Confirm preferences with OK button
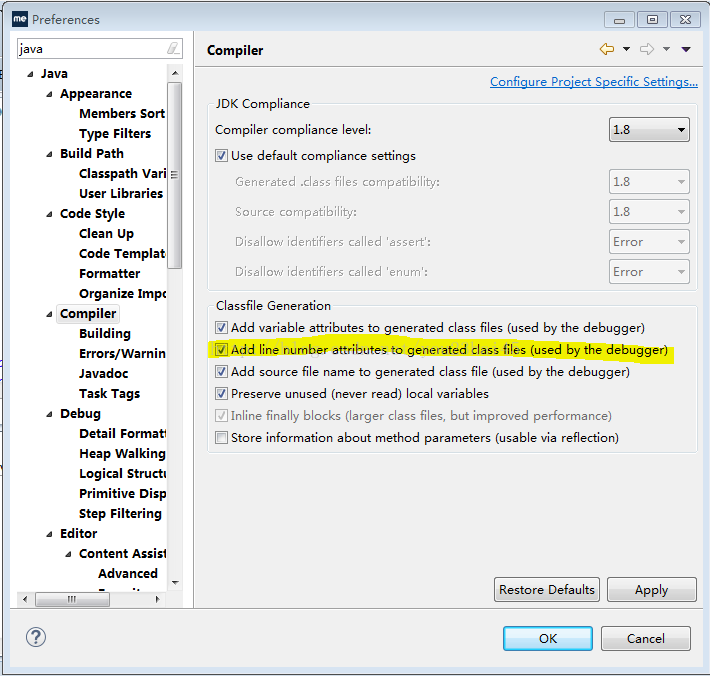The width and height of the screenshot is (710, 676). (x=547, y=638)
